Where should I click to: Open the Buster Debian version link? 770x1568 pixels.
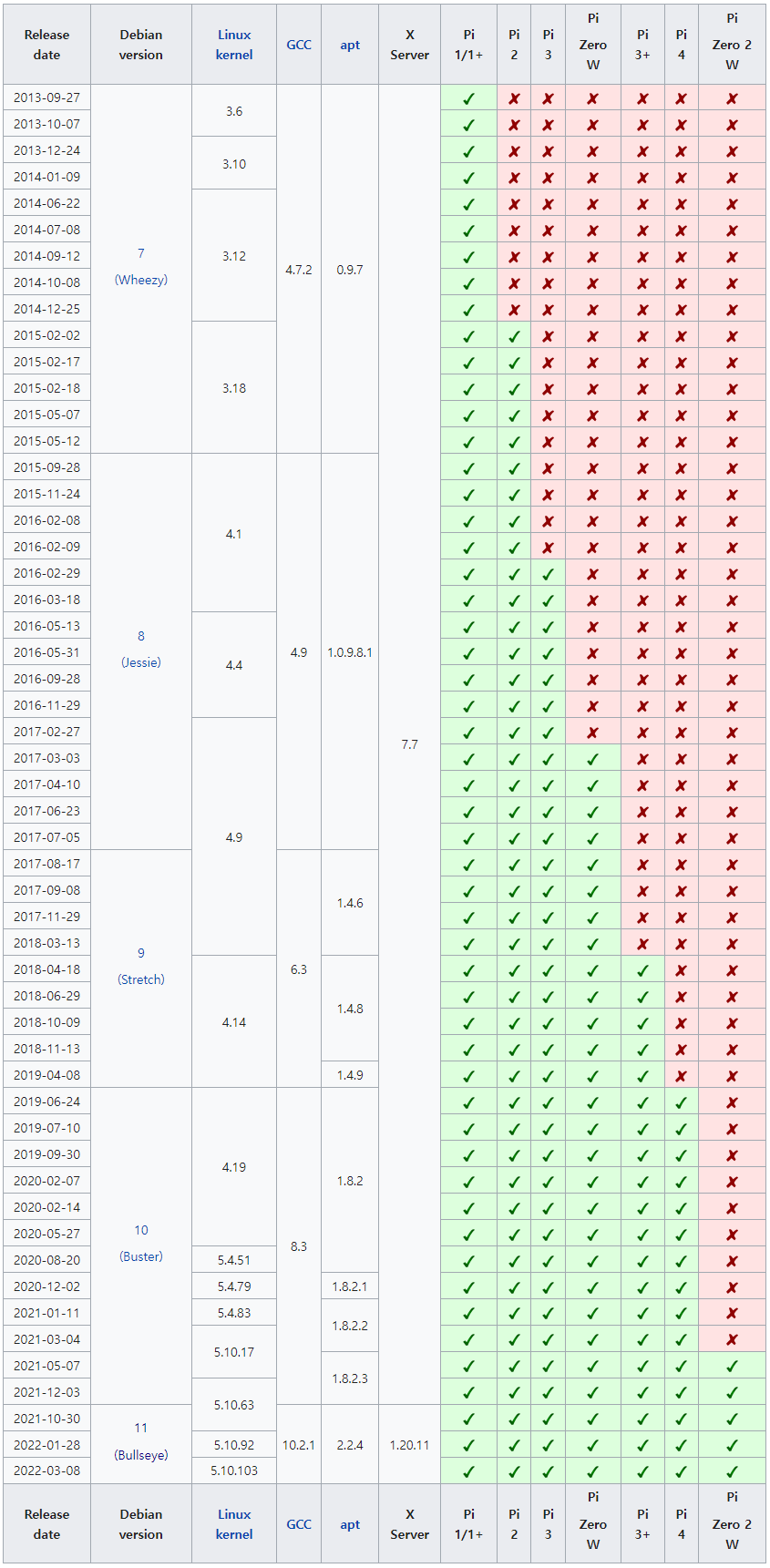141,1256
